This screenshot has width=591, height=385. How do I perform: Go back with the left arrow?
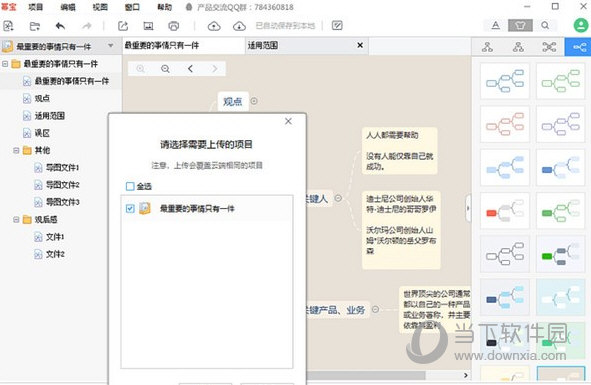point(190,69)
